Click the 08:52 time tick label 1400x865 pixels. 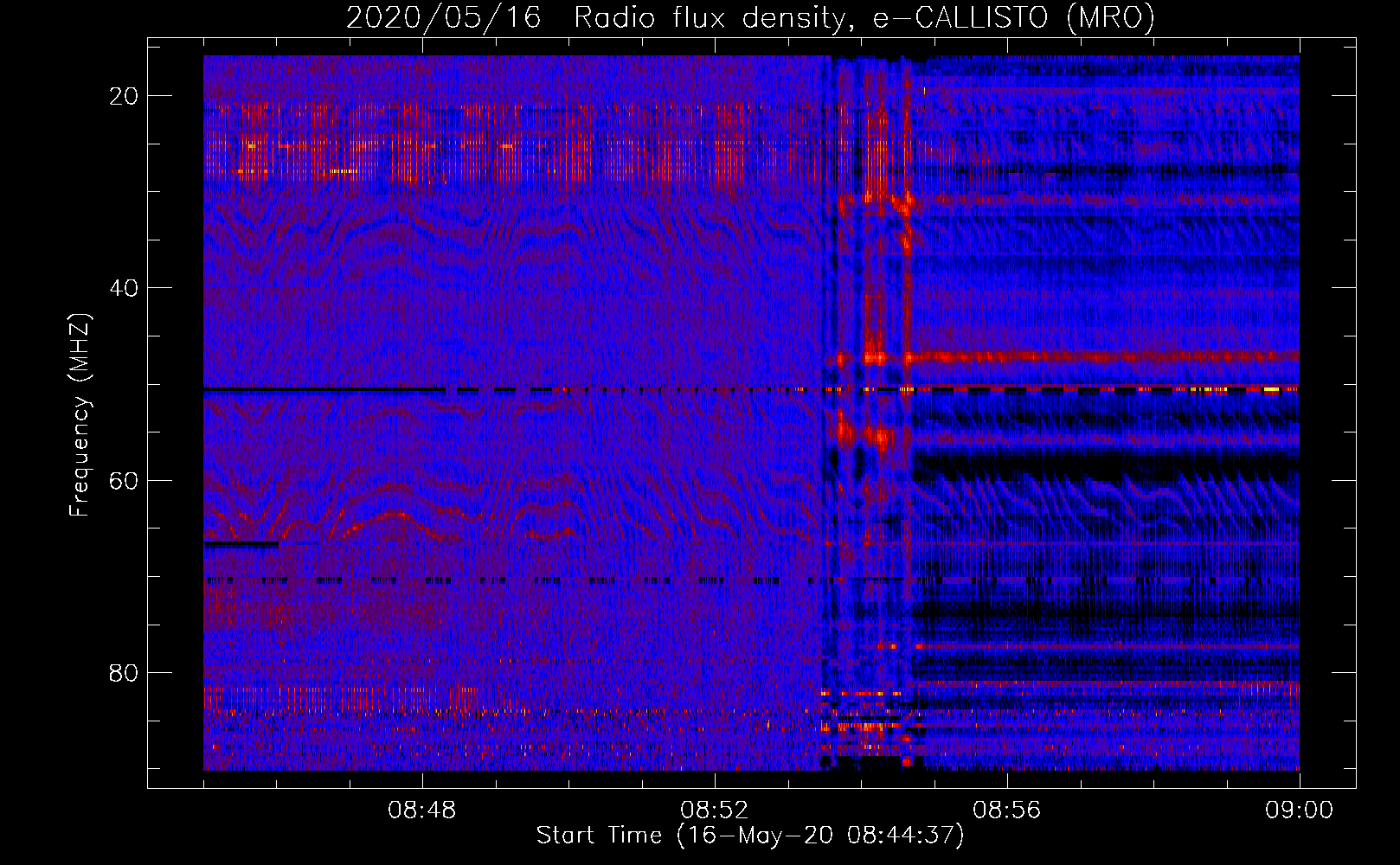[x=715, y=811]
